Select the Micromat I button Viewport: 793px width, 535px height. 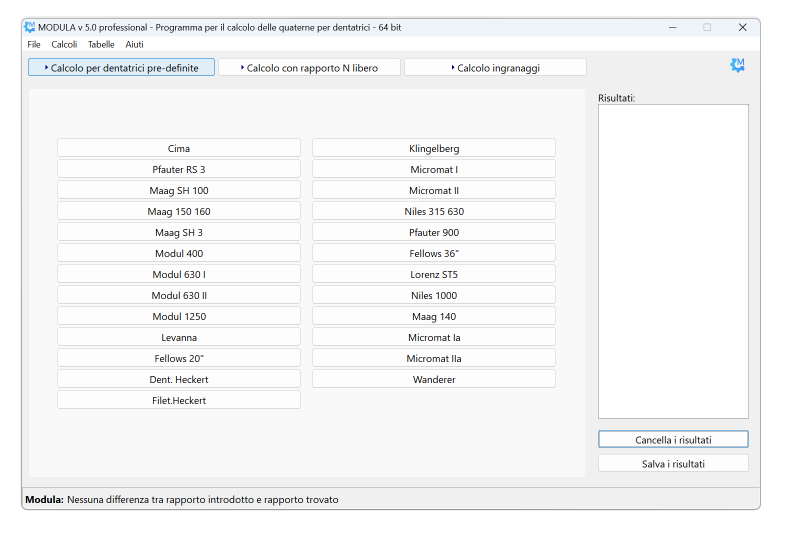[x=434, y=169]
